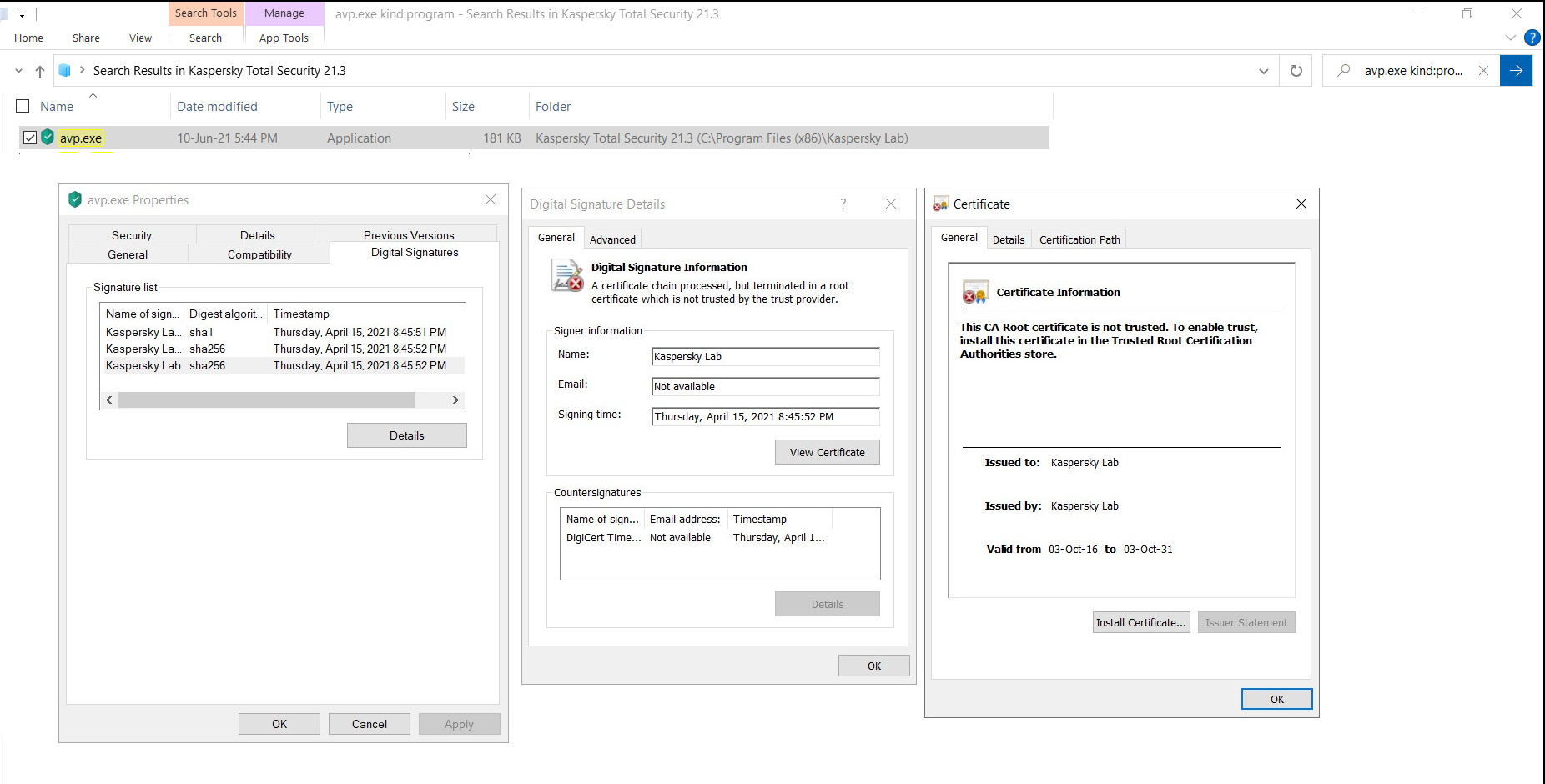Switch to the Certification Path tab
The width and height of the screenshot is (1545, 784).
click(1079, 239)
